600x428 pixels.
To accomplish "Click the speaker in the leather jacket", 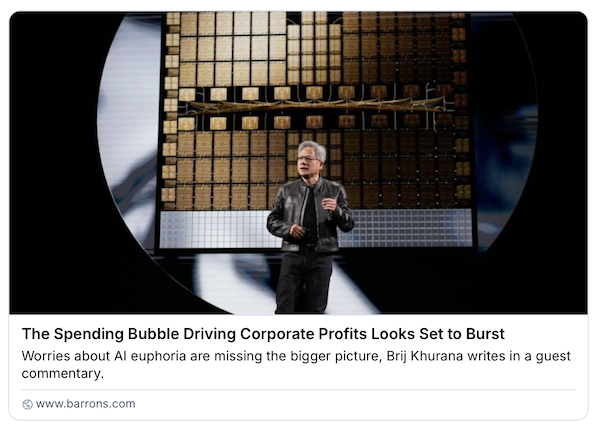I will pyautogui.click(x=310, y=228).
